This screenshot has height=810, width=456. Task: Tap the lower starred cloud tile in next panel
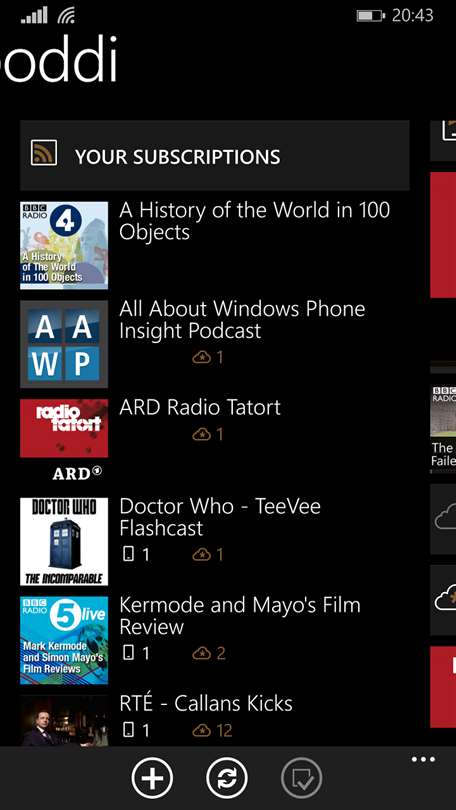coord(443,600)
